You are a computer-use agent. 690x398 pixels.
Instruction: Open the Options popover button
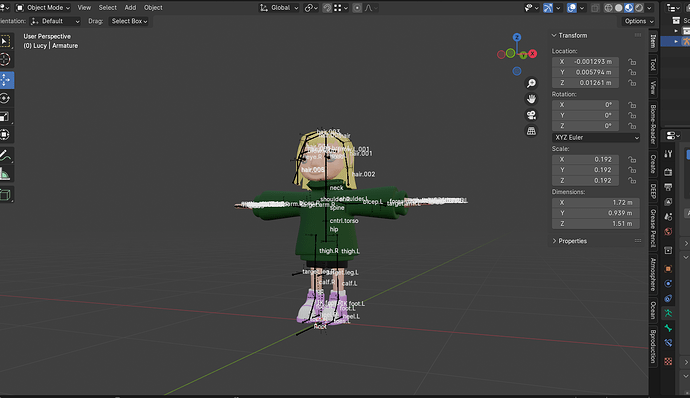click(x=639, y=21)
